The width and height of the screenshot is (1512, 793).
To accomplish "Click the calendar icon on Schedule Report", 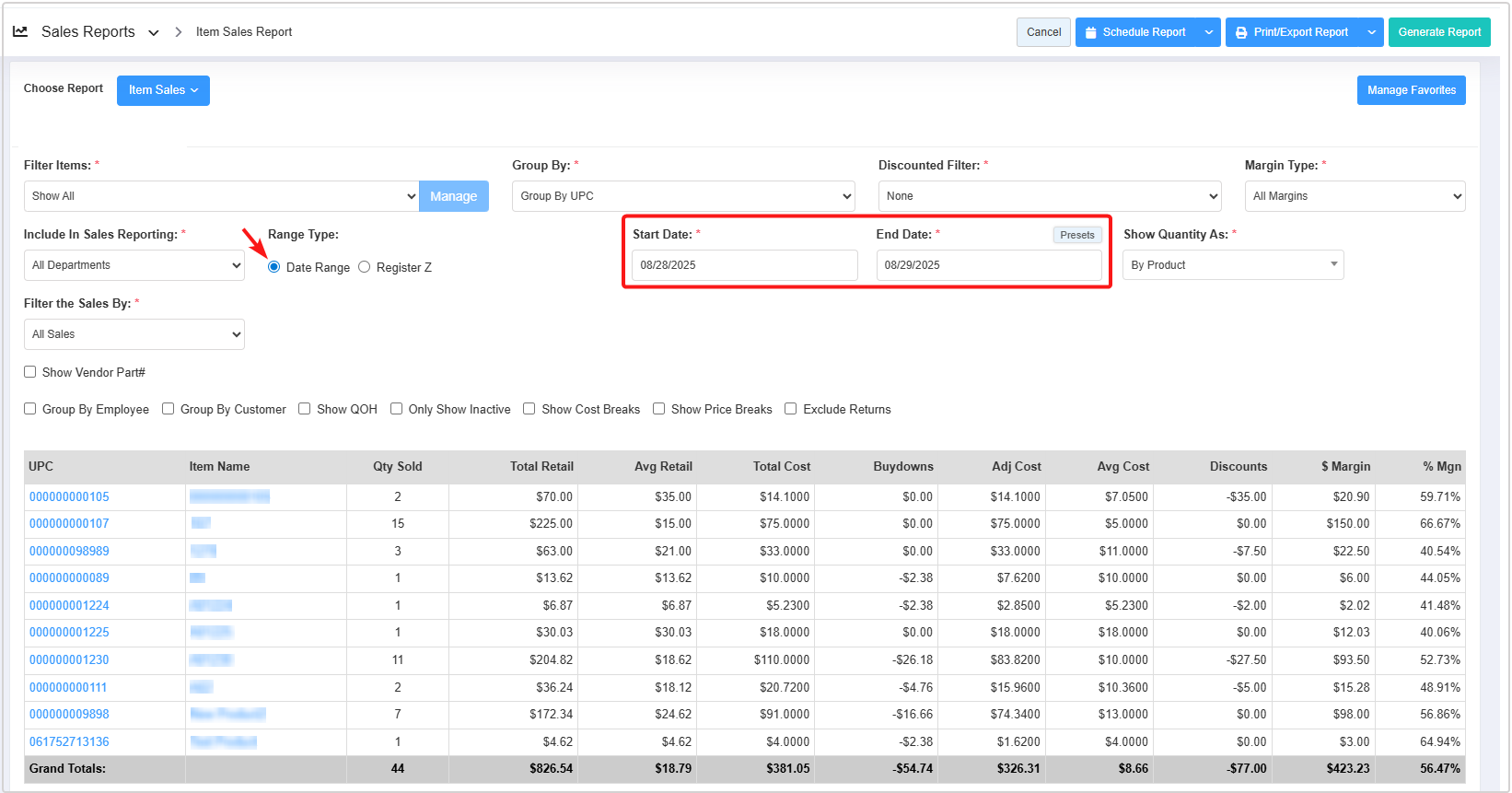I will click(1091, 32).
